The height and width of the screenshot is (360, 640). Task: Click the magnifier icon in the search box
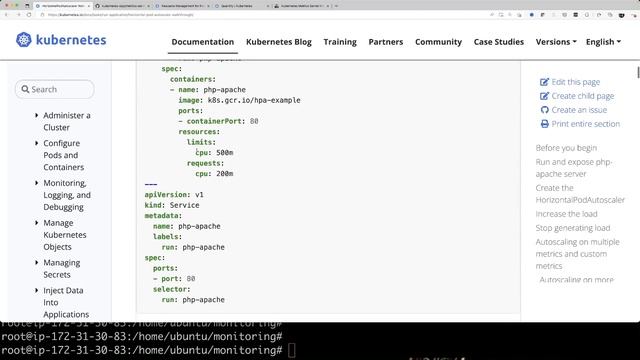coord(25,89)
